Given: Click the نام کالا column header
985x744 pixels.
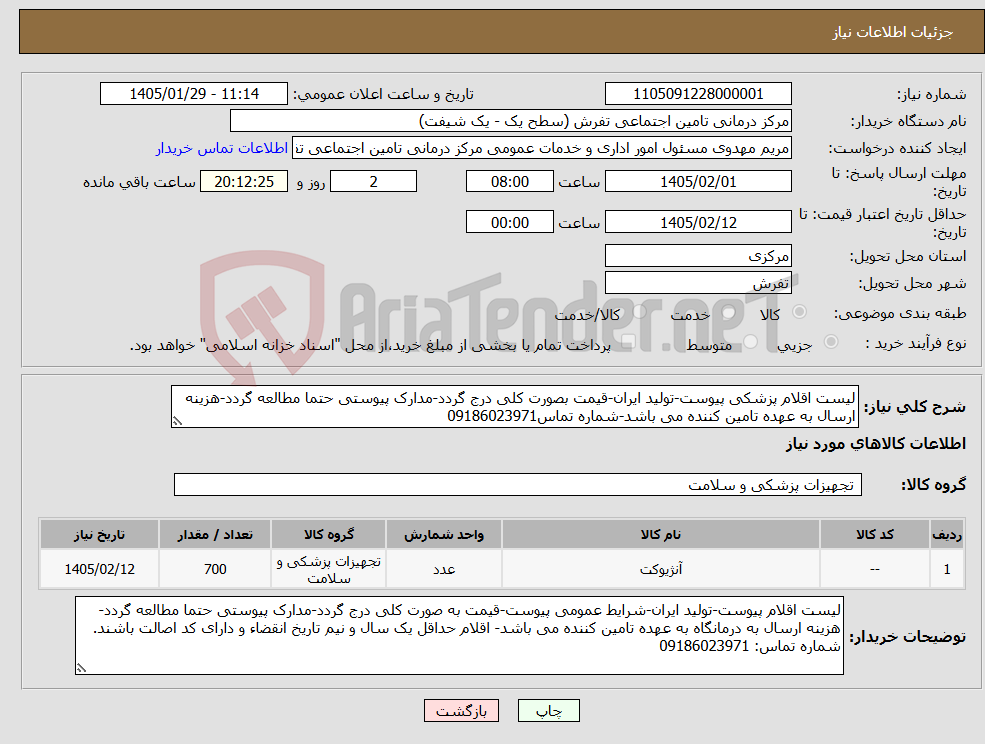Looking at the screenshot, I should click(660, 535).
